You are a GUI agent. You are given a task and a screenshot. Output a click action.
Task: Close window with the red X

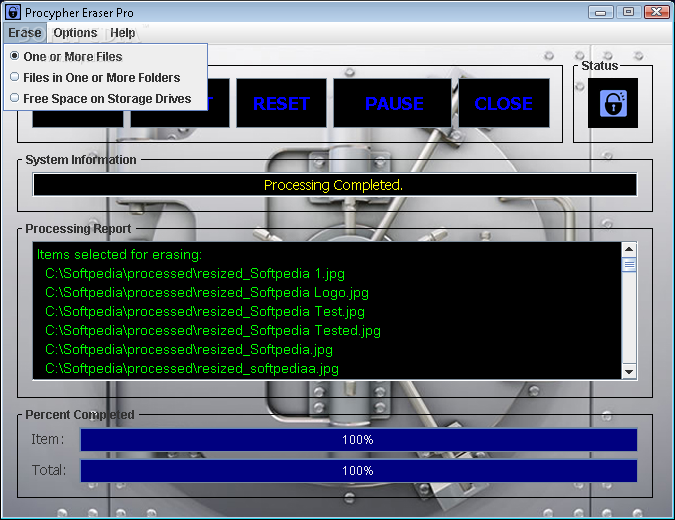point(656,12)
